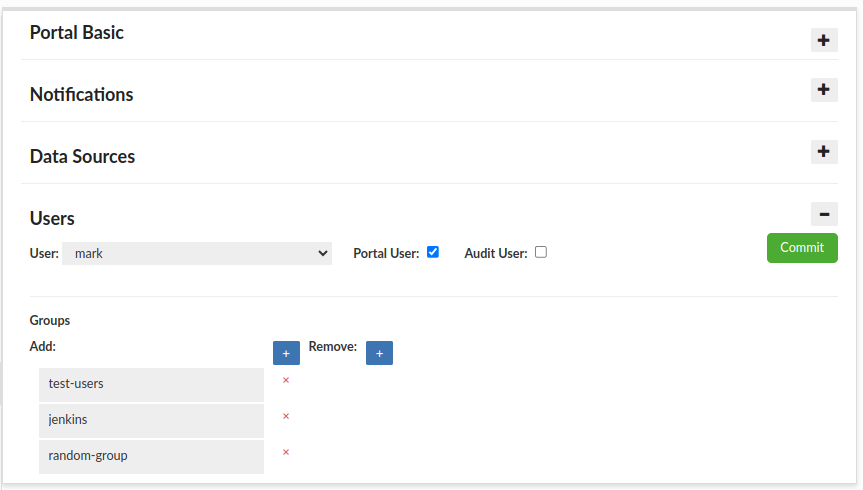Delete the jenkins group using red X
The height and width of the screenshot is (490, 863).
[x=286, y=416]
